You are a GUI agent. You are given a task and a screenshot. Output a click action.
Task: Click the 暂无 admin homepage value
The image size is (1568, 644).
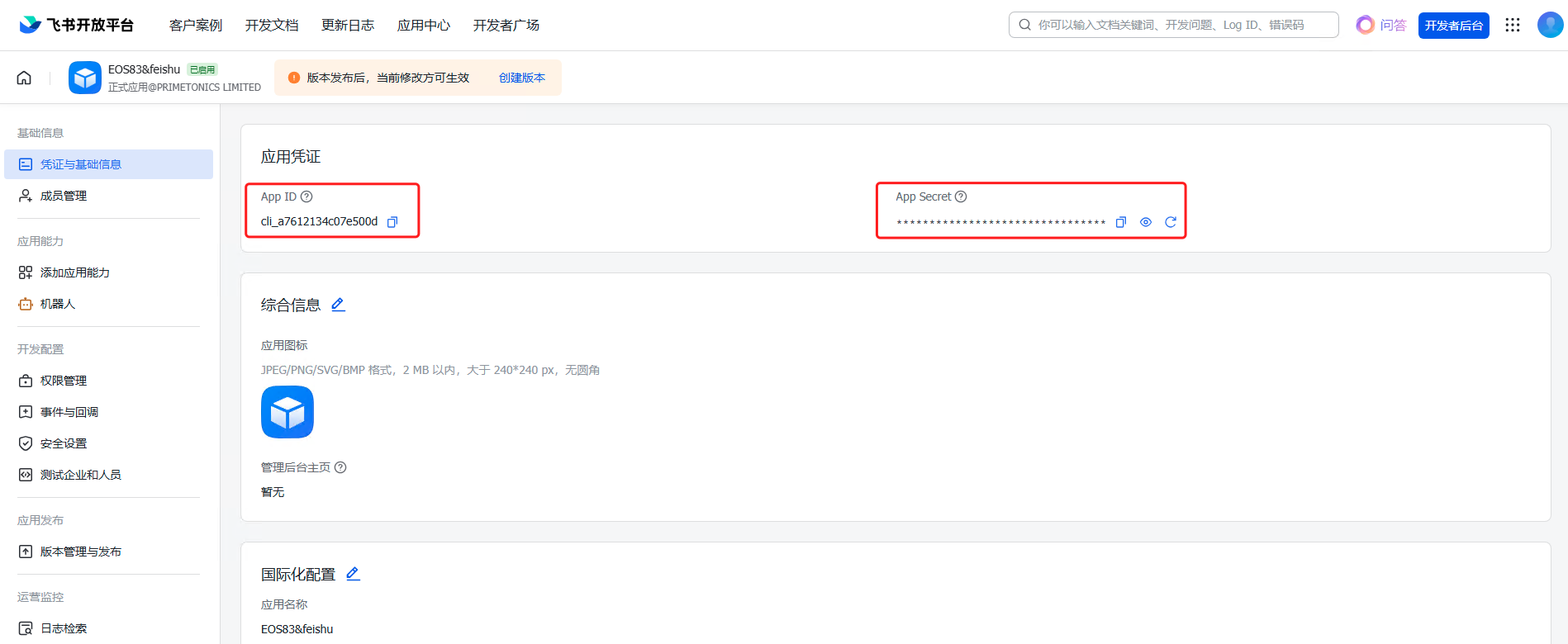273,492
